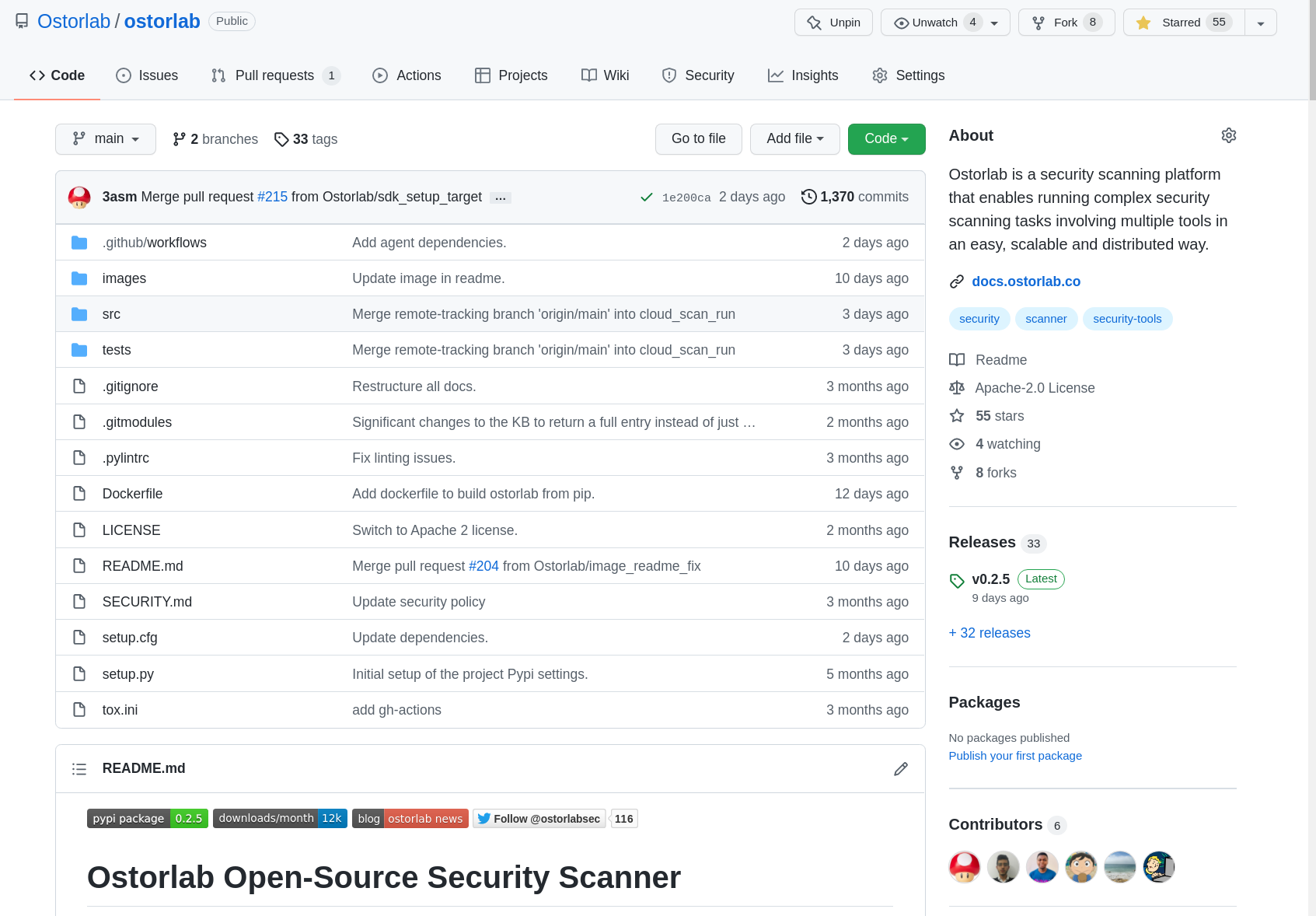Viewport: 1316px width, 916px height.
Task: Click the blog ostorlab news badge
Action: point(410,819)
